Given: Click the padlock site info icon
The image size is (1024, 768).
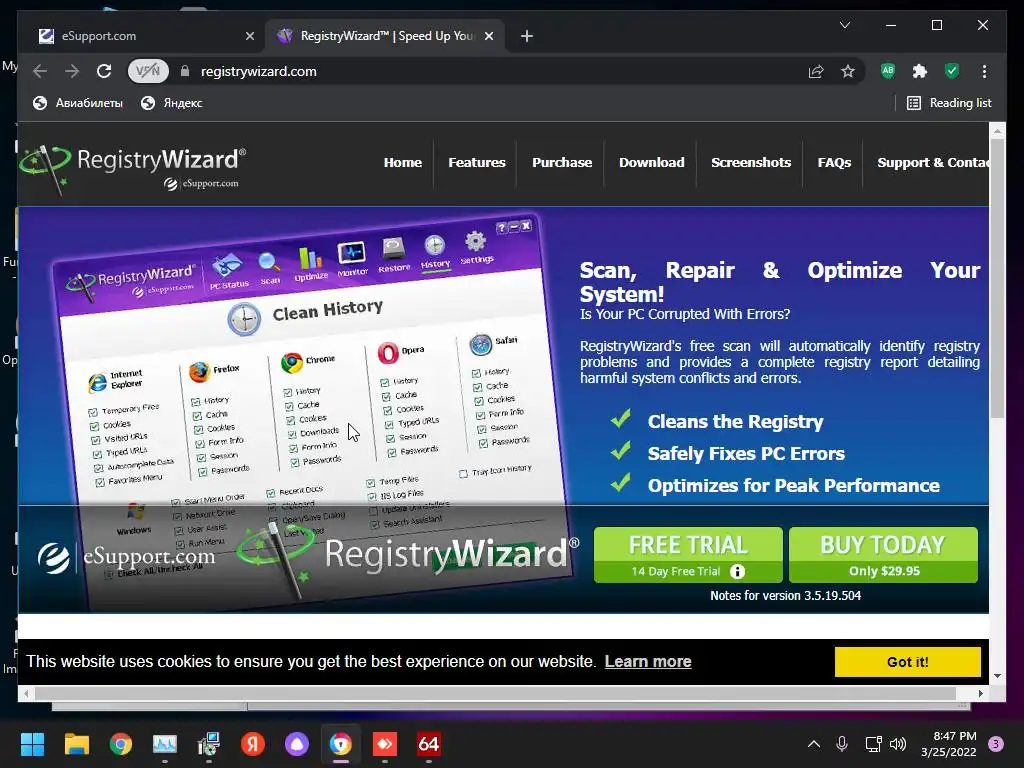Looking at the screenshot, I should (185, 71).
